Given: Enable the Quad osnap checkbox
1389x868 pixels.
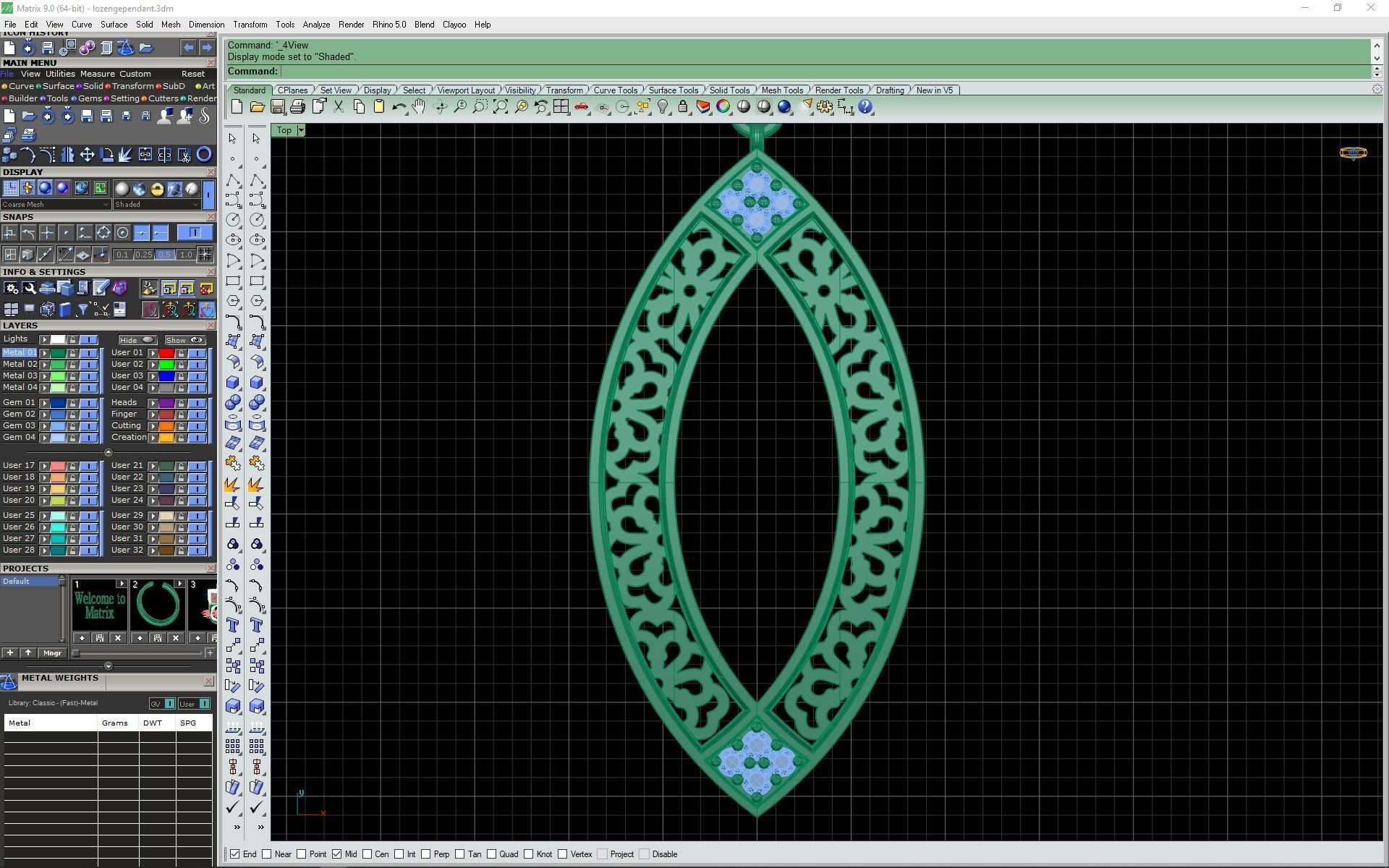Looking at the screenshot, I should (x=492, y=854).
